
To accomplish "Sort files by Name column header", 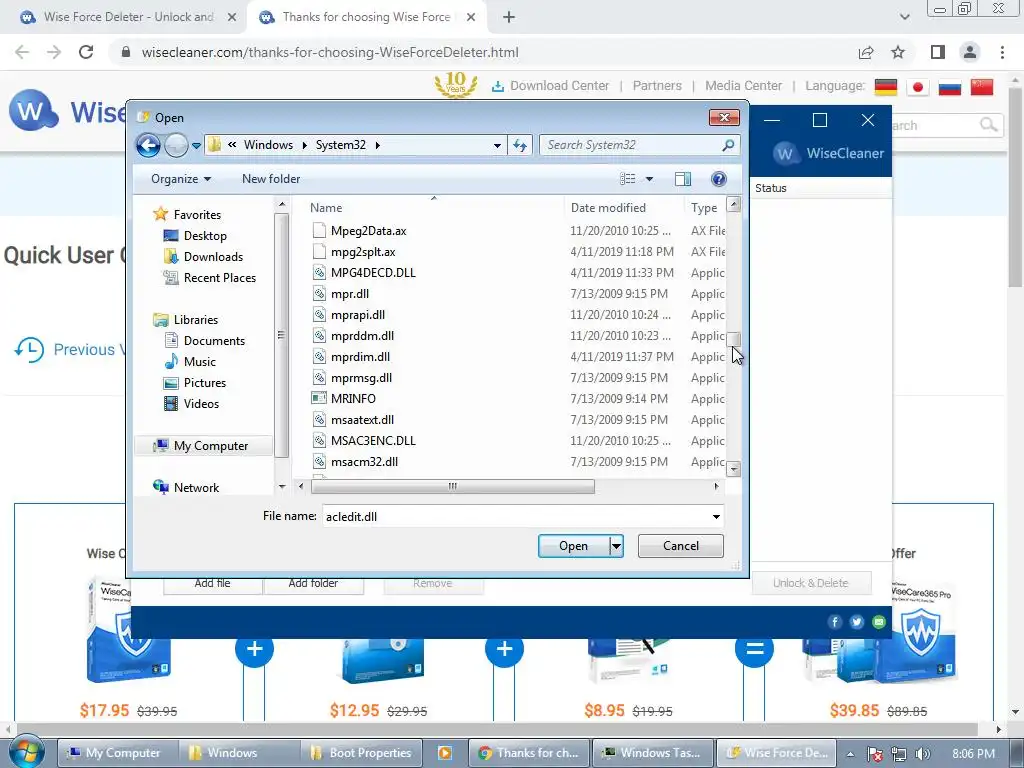I will (326, 208).
